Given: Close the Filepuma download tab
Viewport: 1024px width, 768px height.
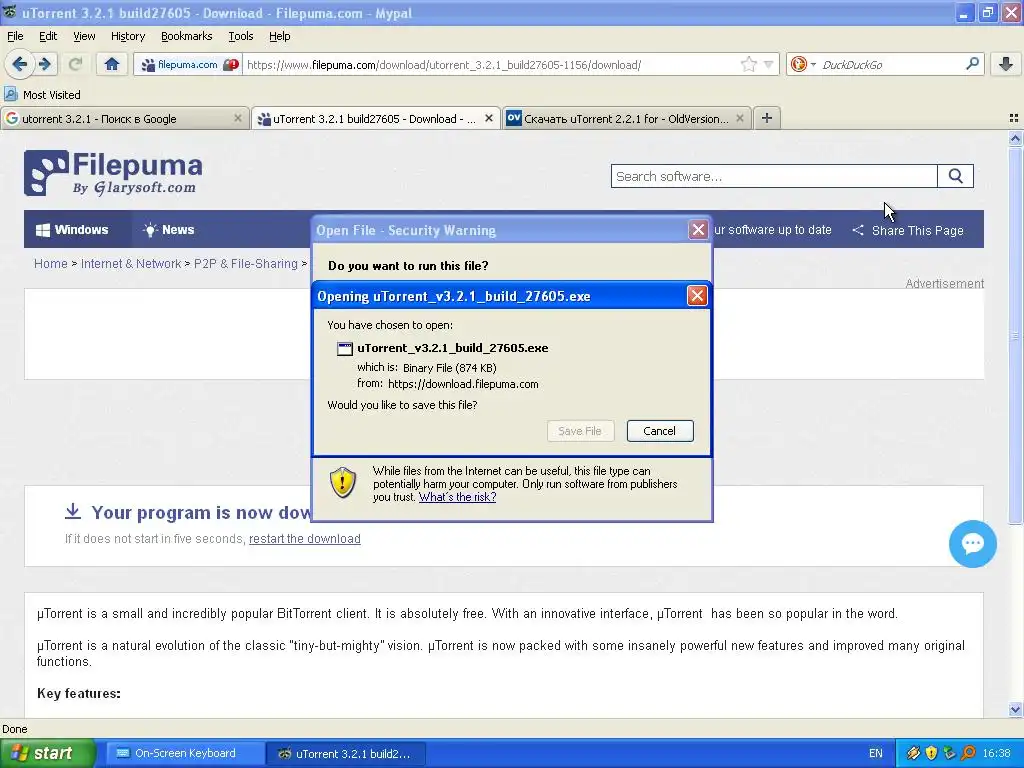Looking at the screenshot, I should pos(488,118).
